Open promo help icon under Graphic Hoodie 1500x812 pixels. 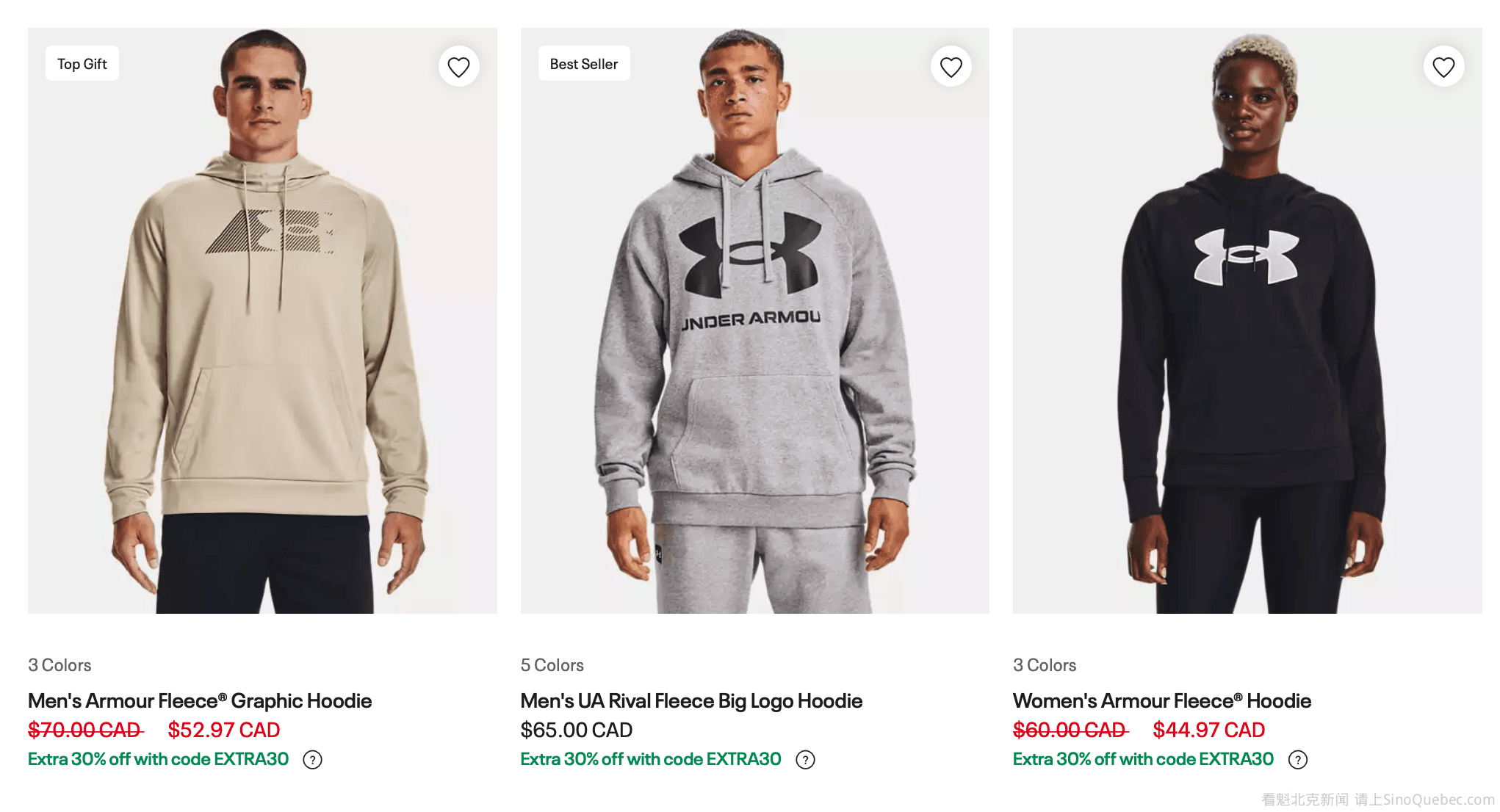point(313,760)
